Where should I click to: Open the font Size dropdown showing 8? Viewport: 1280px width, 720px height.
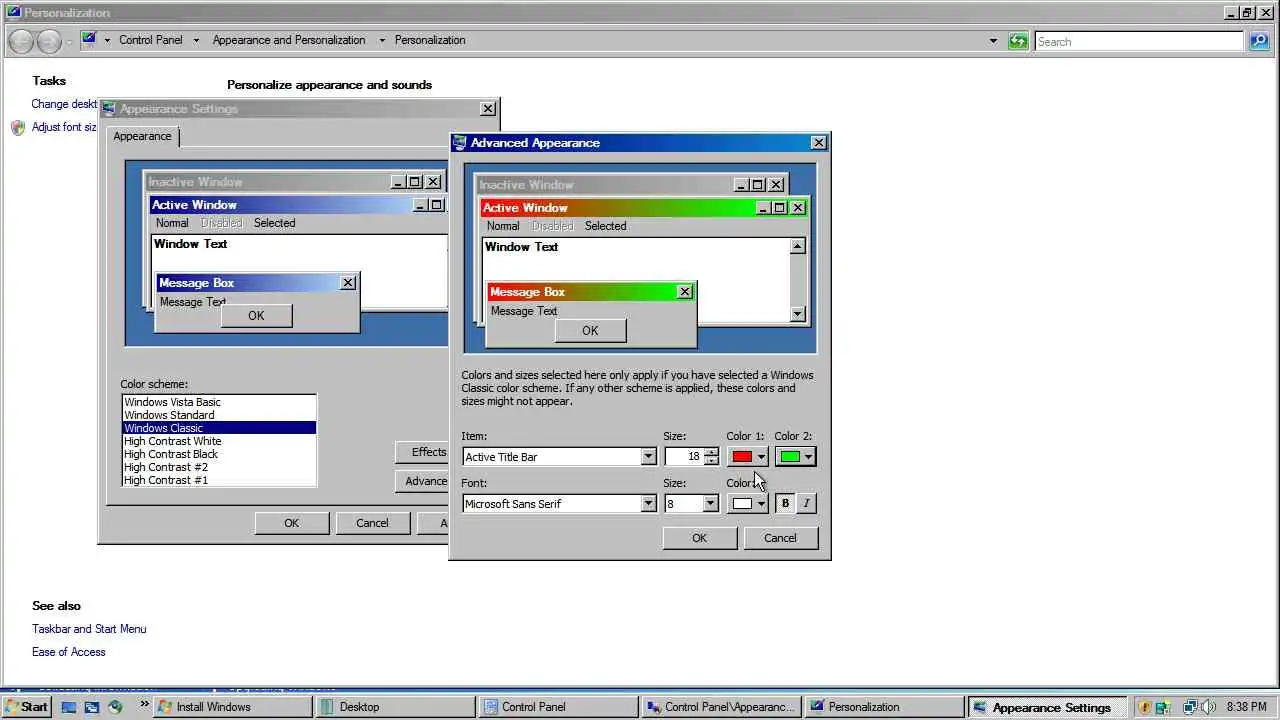(710, 504)
